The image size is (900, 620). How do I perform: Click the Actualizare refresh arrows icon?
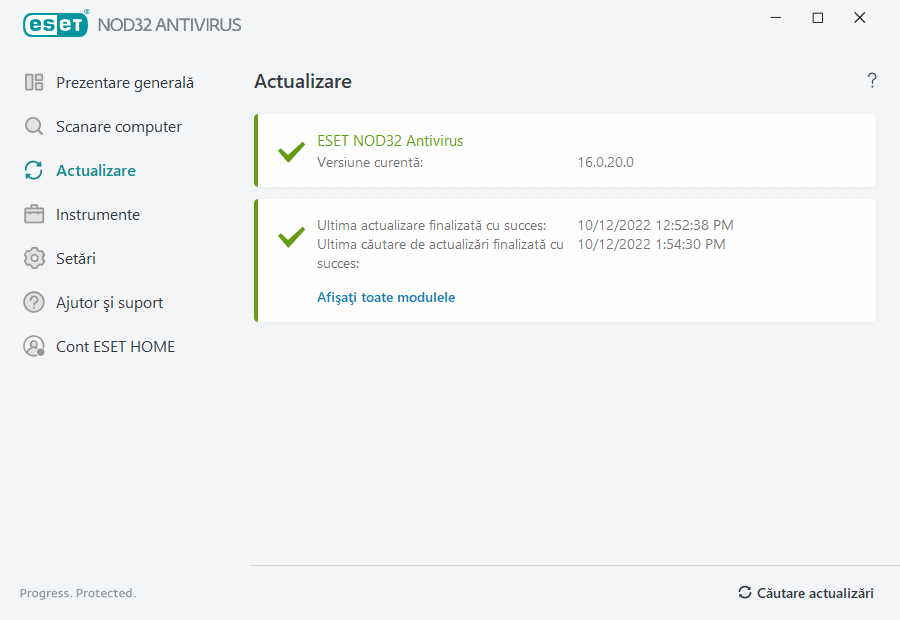34,171
